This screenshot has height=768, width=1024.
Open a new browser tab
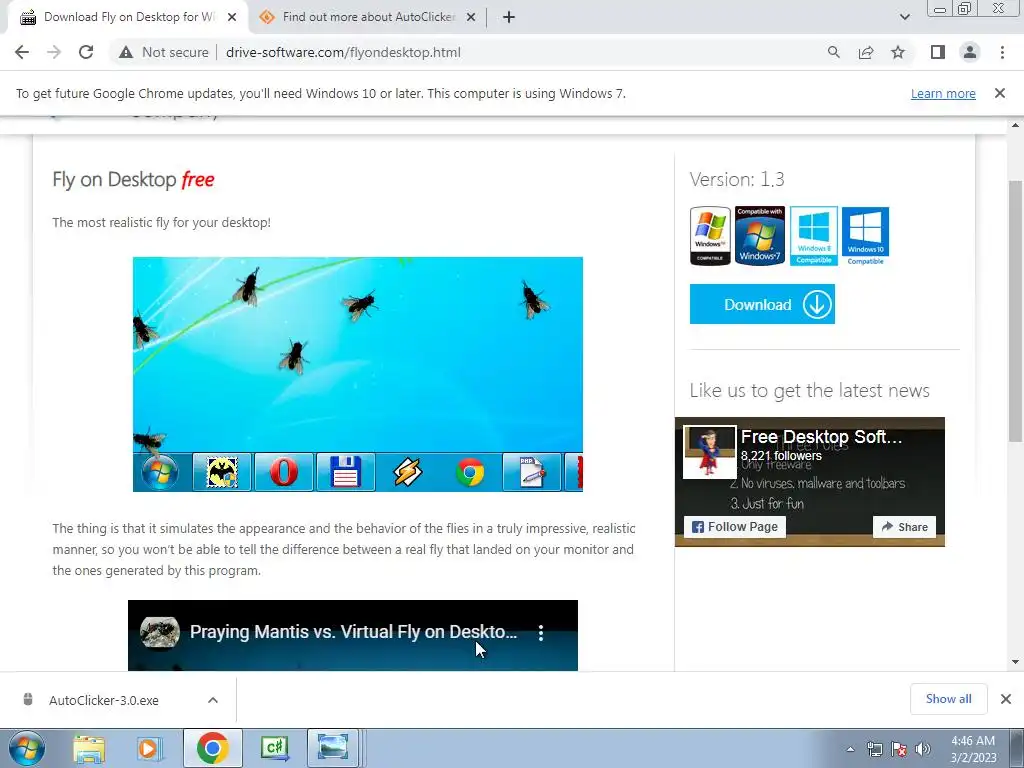509,17
